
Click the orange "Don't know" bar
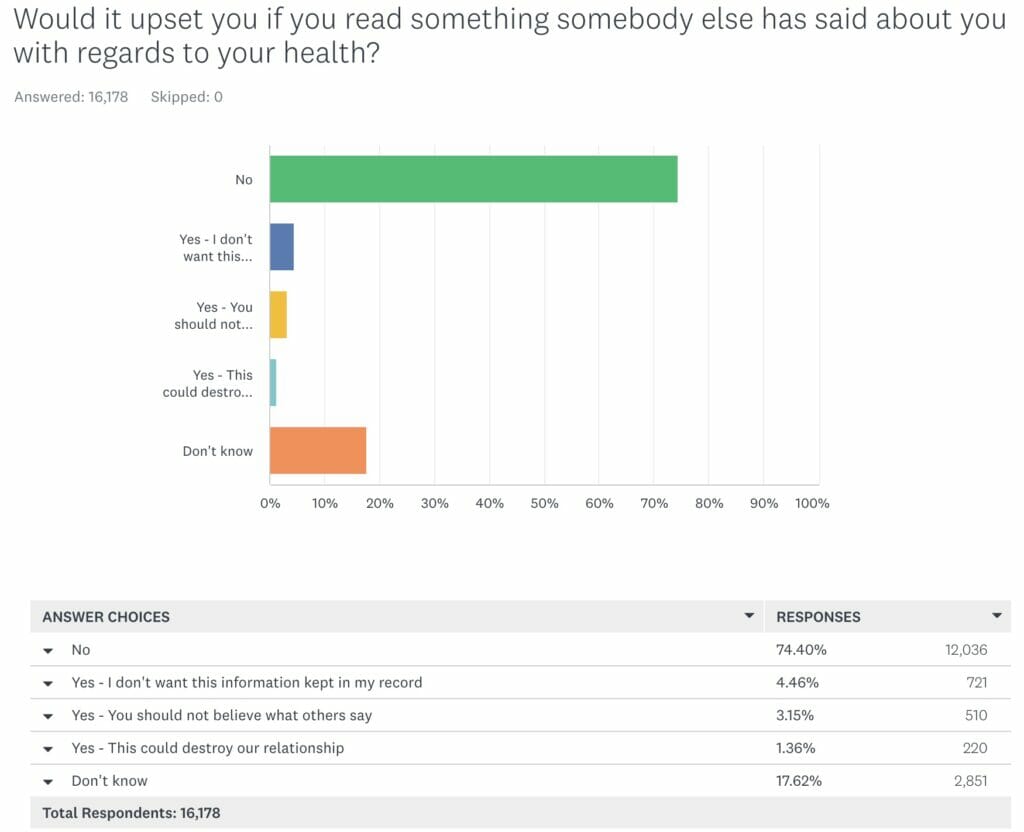pyautogui.click(x=318, y=451)
